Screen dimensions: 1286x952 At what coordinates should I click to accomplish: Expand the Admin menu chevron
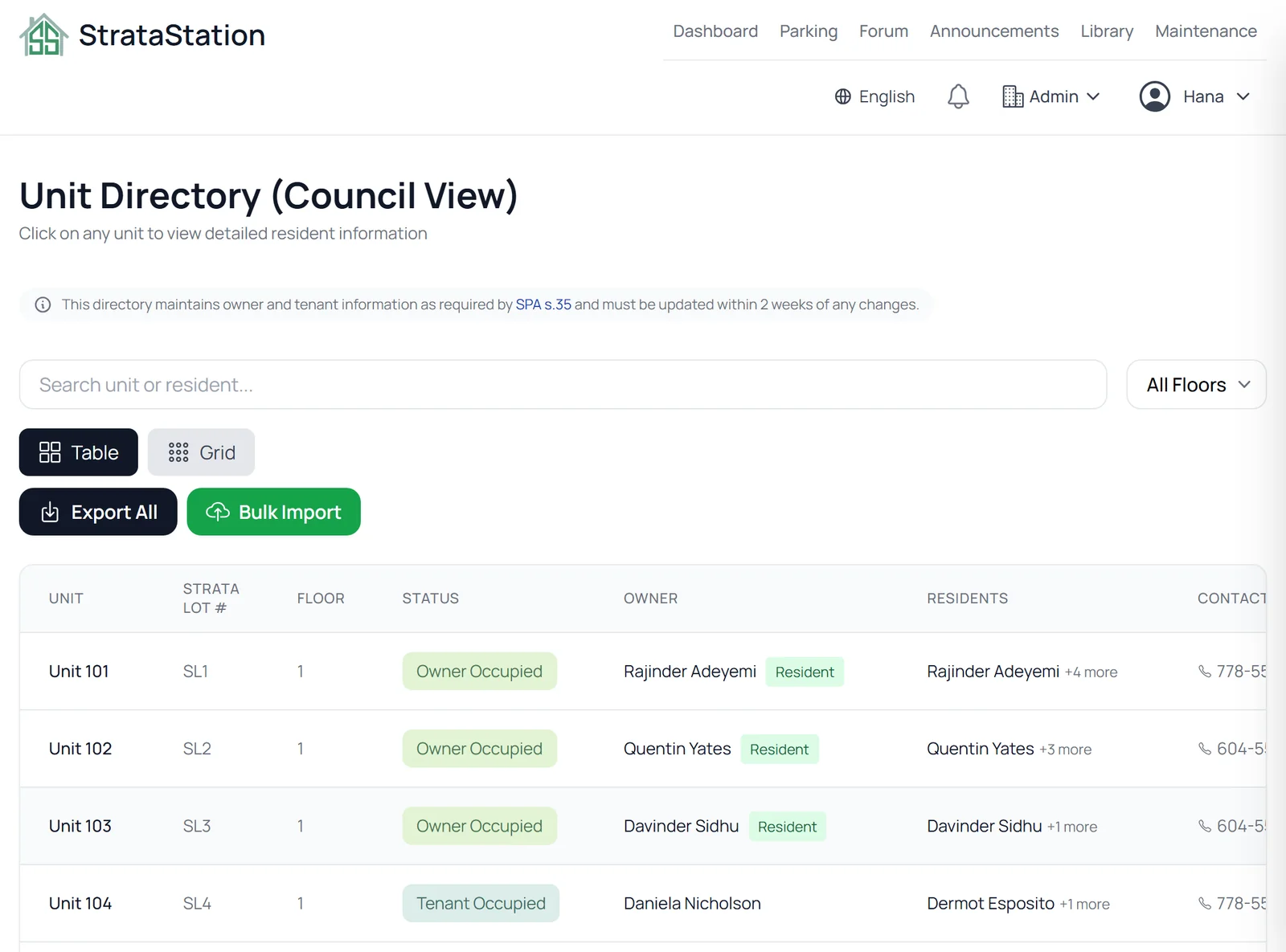coord(1093,96)
